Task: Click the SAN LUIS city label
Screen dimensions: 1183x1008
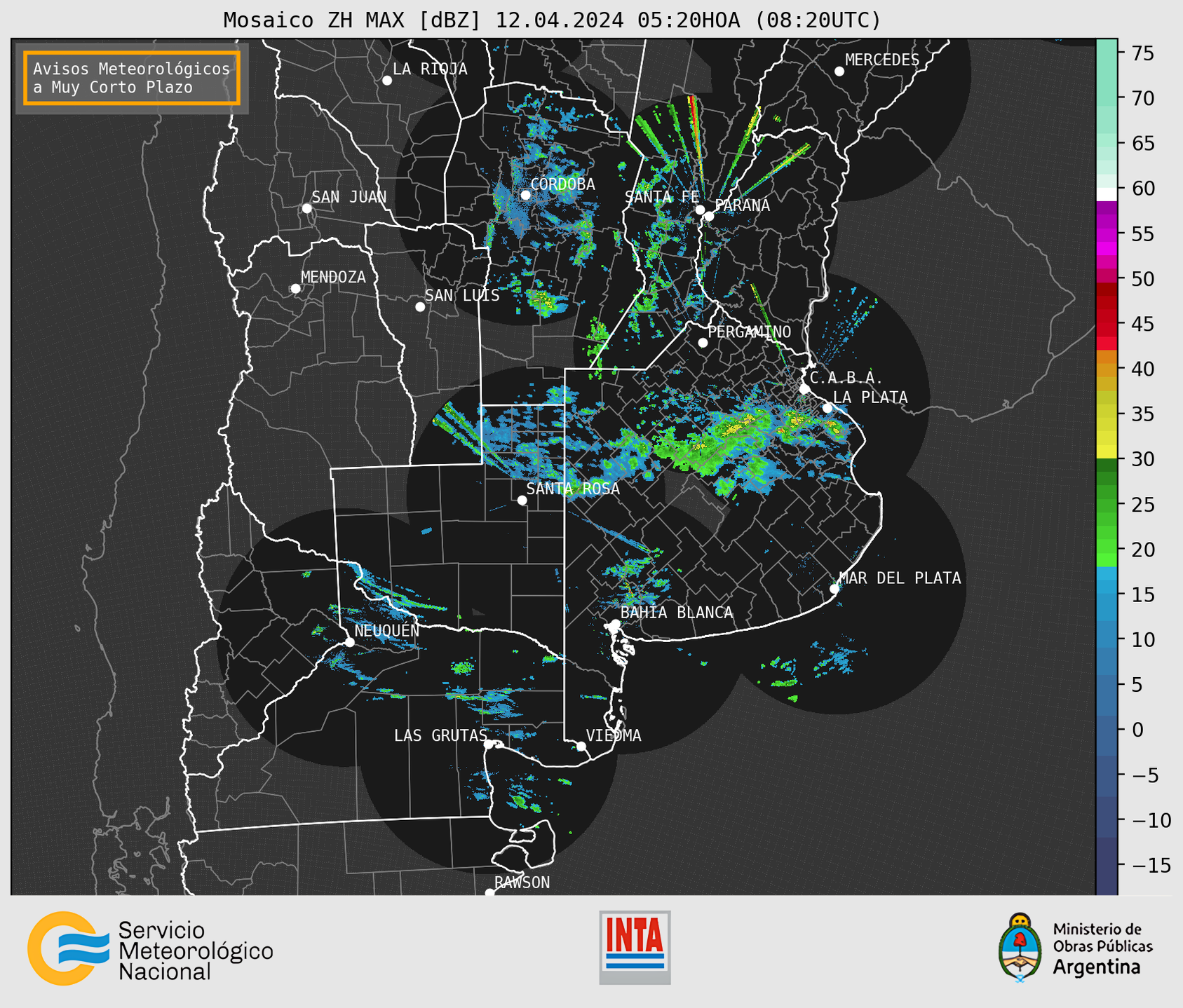Action: 463,295
